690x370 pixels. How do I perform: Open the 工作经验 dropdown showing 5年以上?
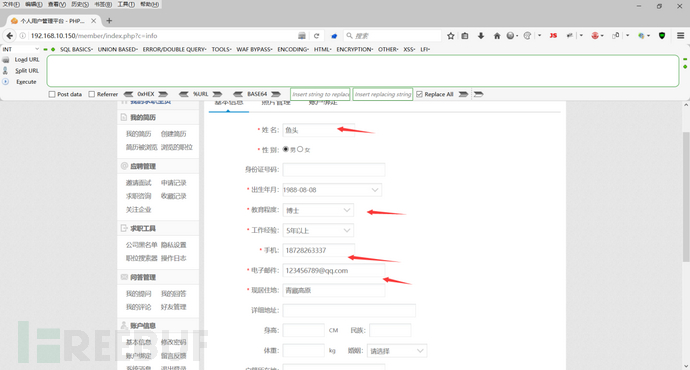coord(318,230)
